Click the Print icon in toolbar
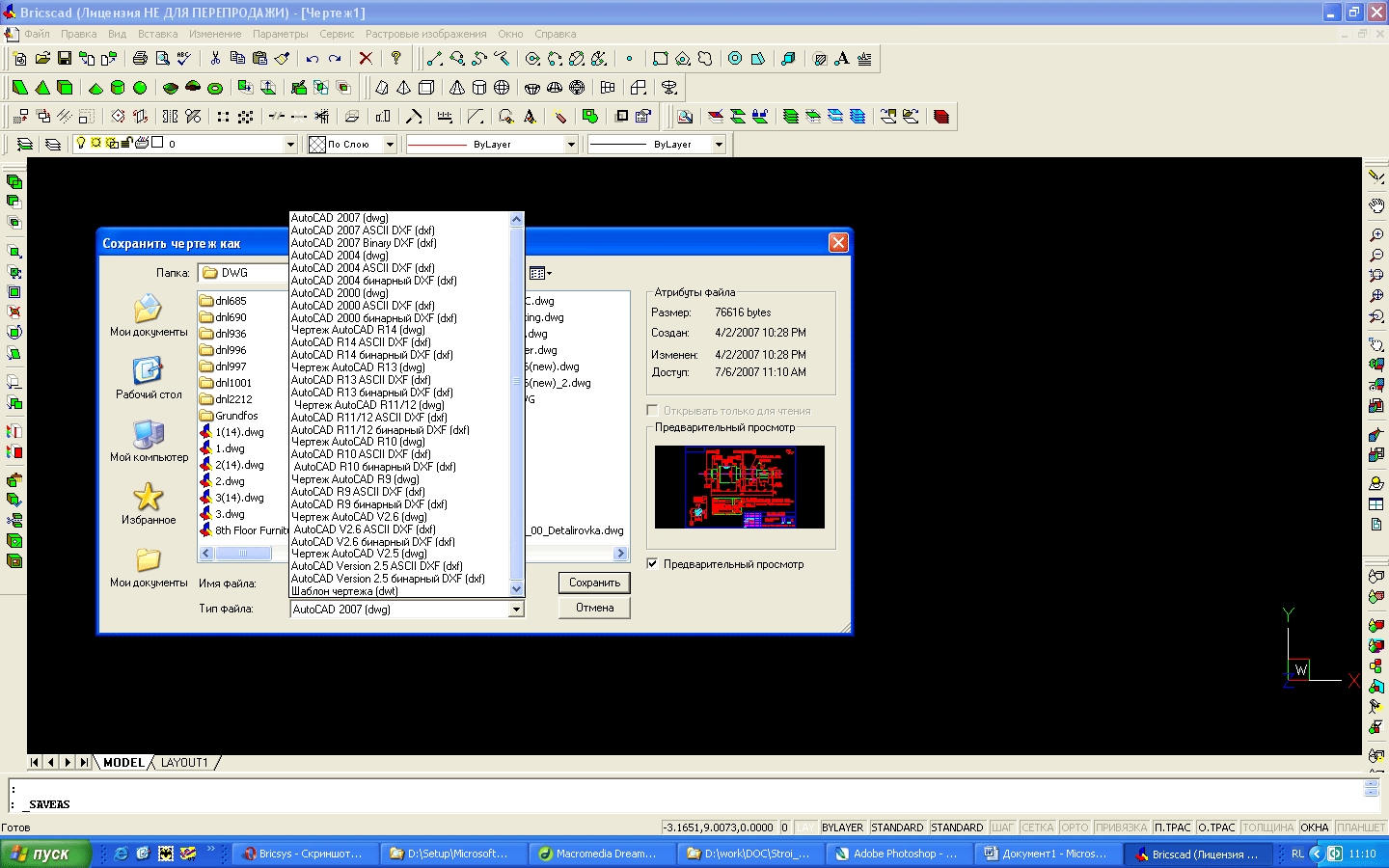Image resolution: width=1389 pixels, height=868 pixels. tap(140, 59)
